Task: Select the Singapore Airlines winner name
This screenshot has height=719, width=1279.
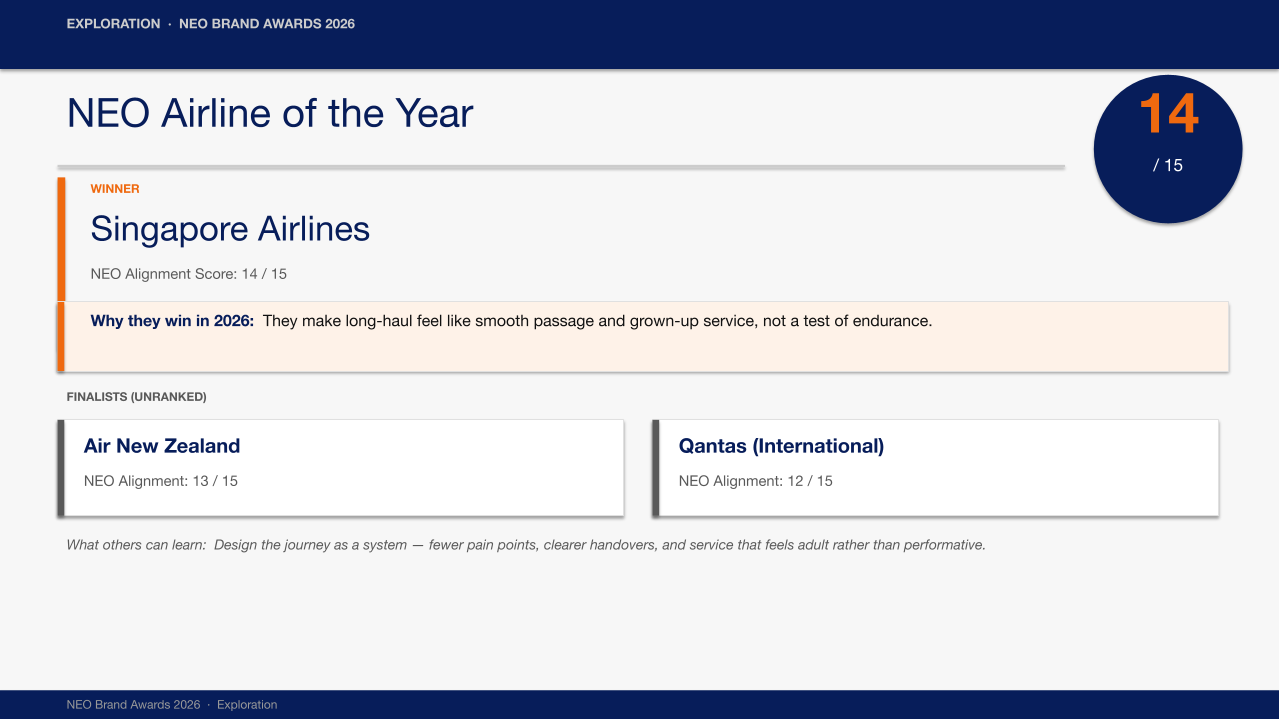Action: [230, 229]
